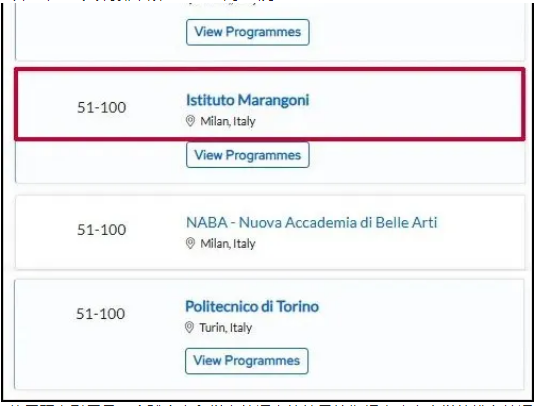
Task: Click the 51-100 rank for NABA
Action: click(x=101, y=230)
